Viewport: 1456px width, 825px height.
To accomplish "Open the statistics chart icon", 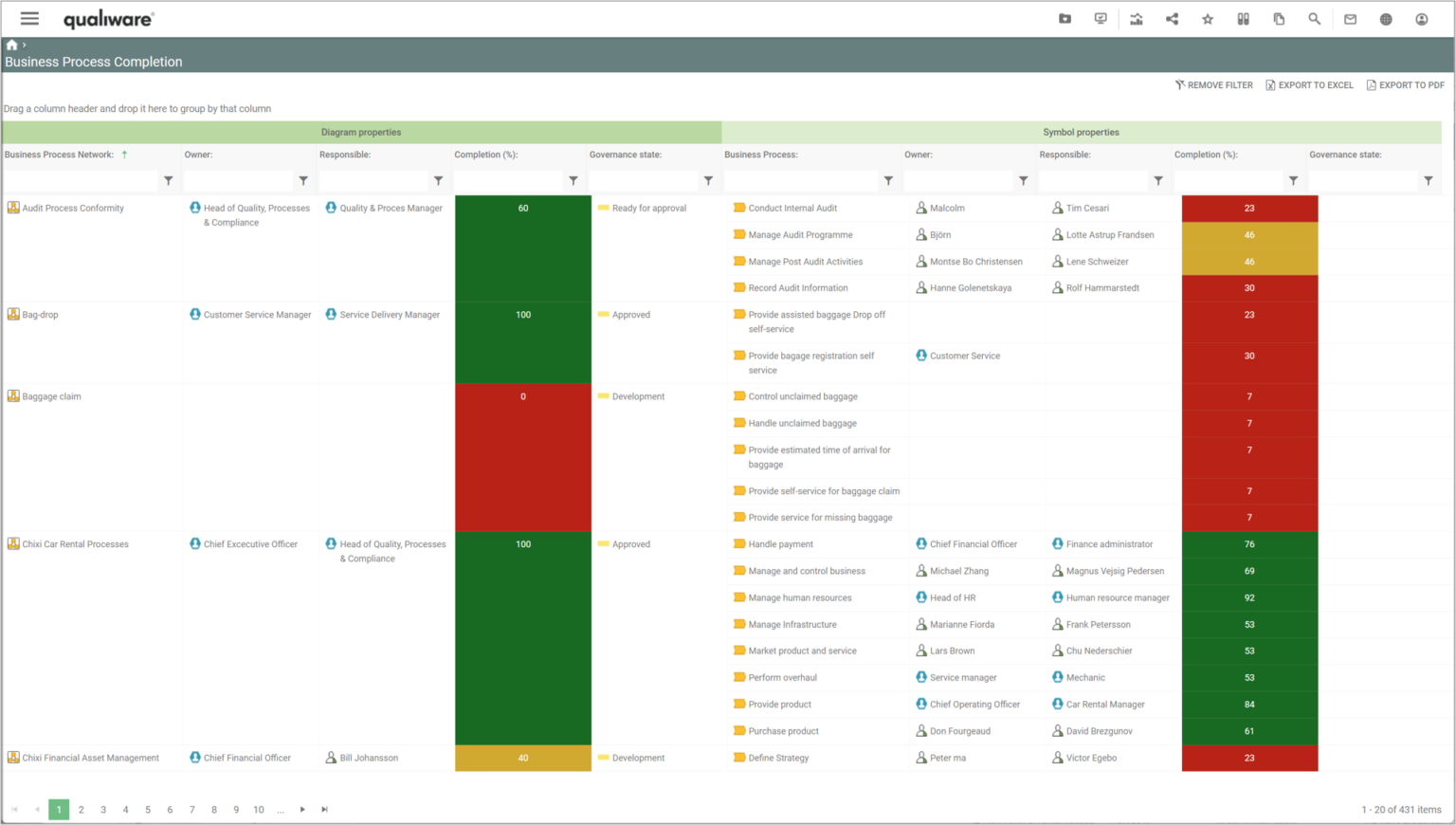I will click(1136, 18).
